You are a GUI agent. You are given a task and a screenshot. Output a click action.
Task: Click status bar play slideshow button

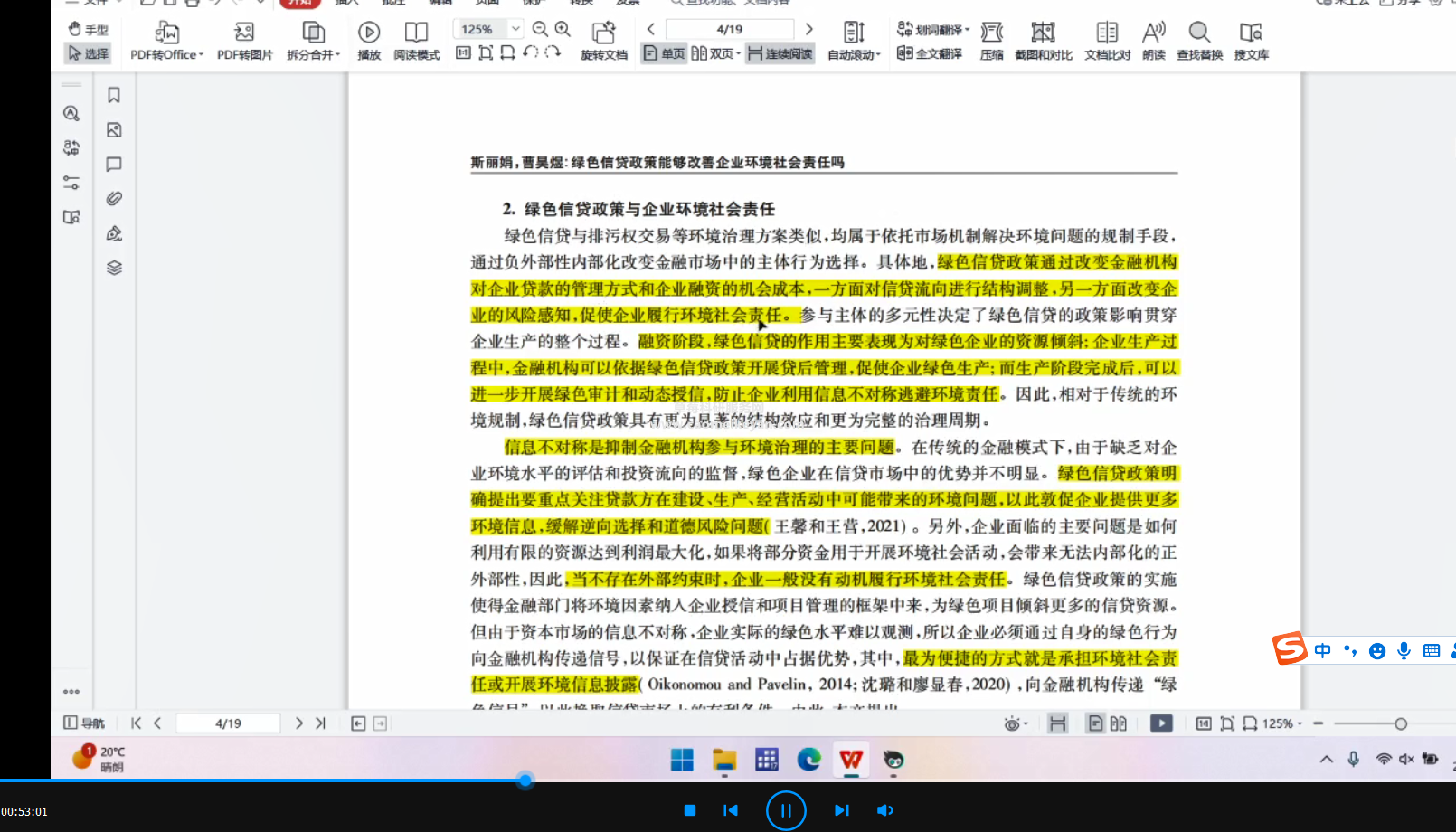[1161, 723]
